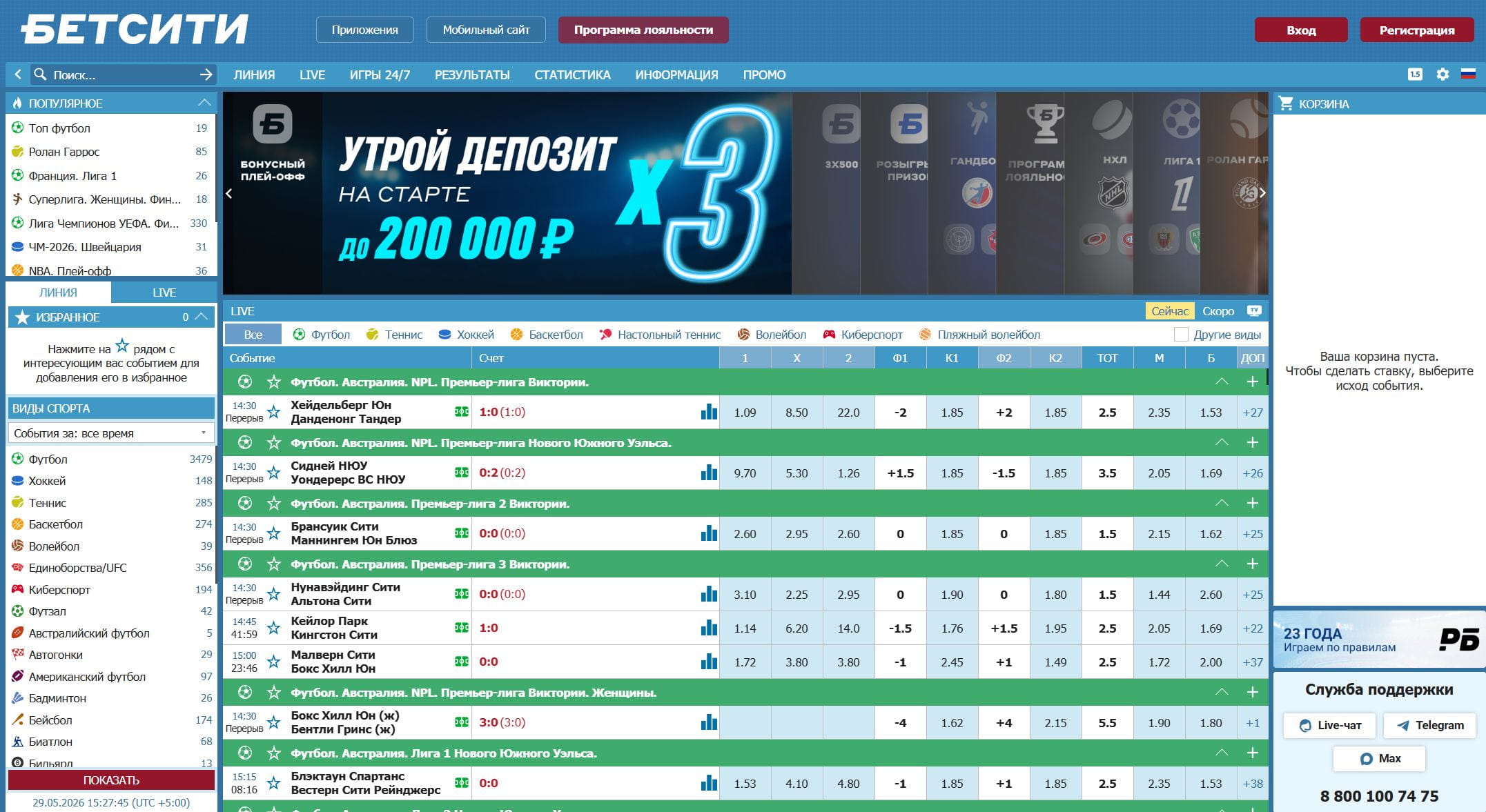The height and width of the screenshot is (812, 1486).
Task: Click the live TV broadcast icon
Action: (1254, 311)
